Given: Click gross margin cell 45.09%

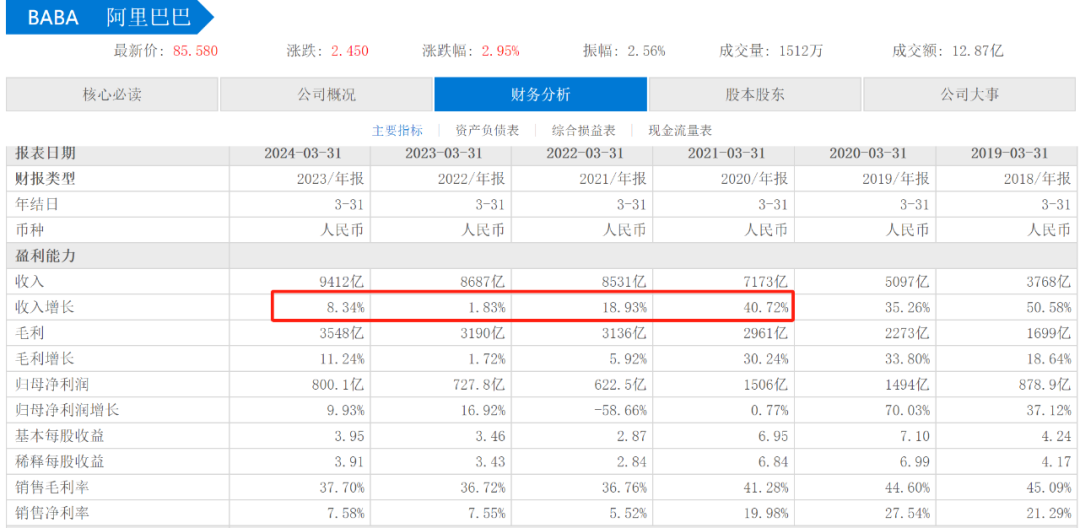Looking at the screenshot, I should pos(1048,488).
